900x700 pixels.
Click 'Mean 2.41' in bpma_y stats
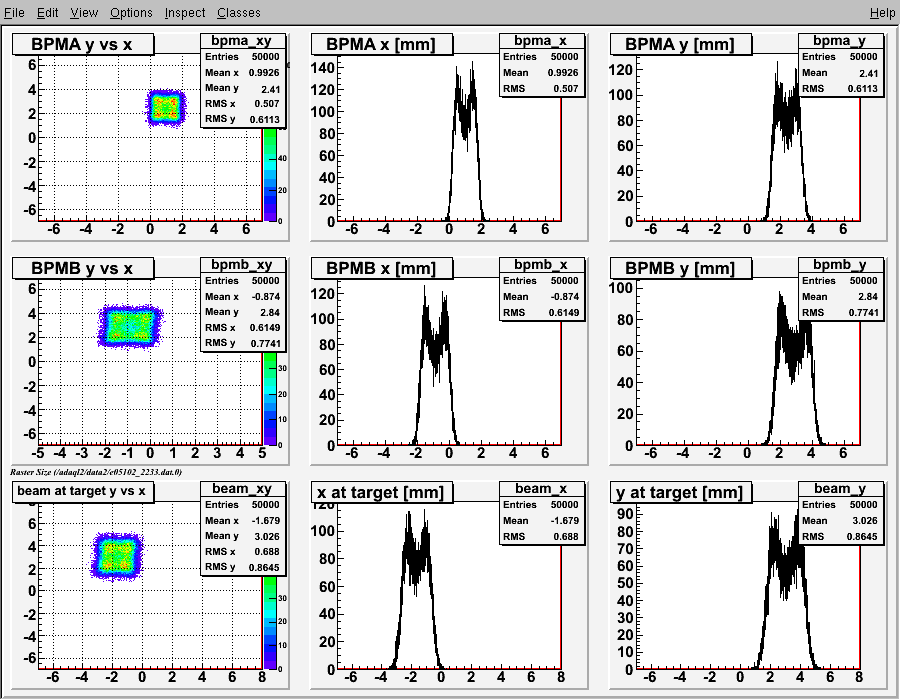point(840,73)
